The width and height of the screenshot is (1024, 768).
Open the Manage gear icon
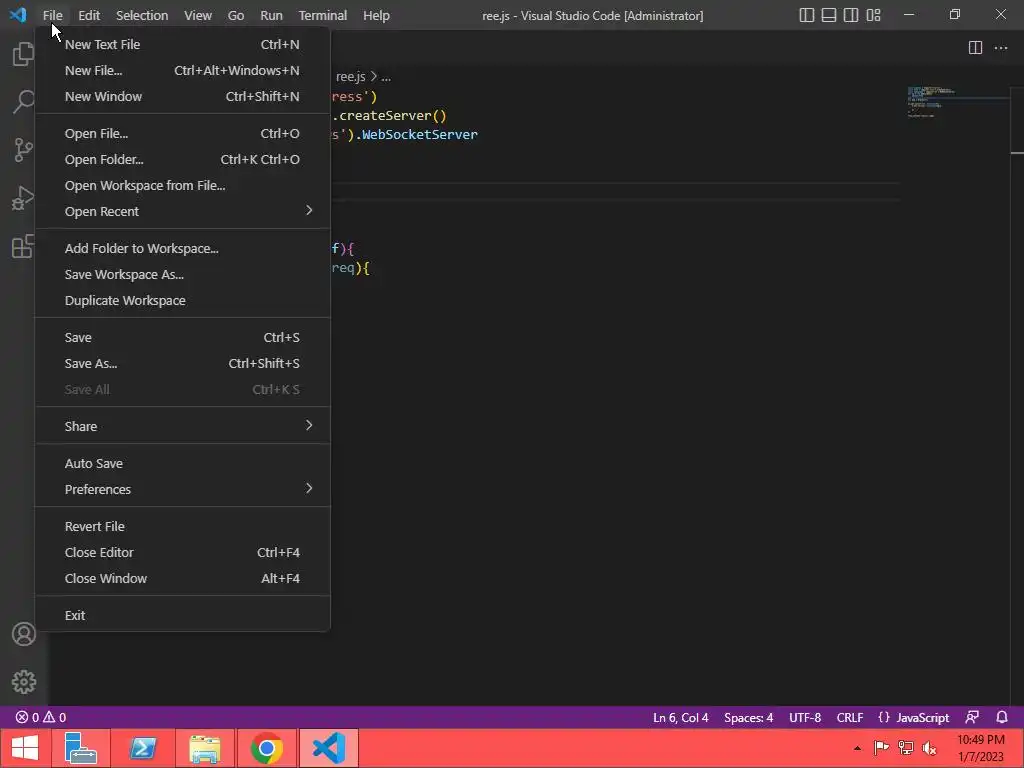coord(24,682)
